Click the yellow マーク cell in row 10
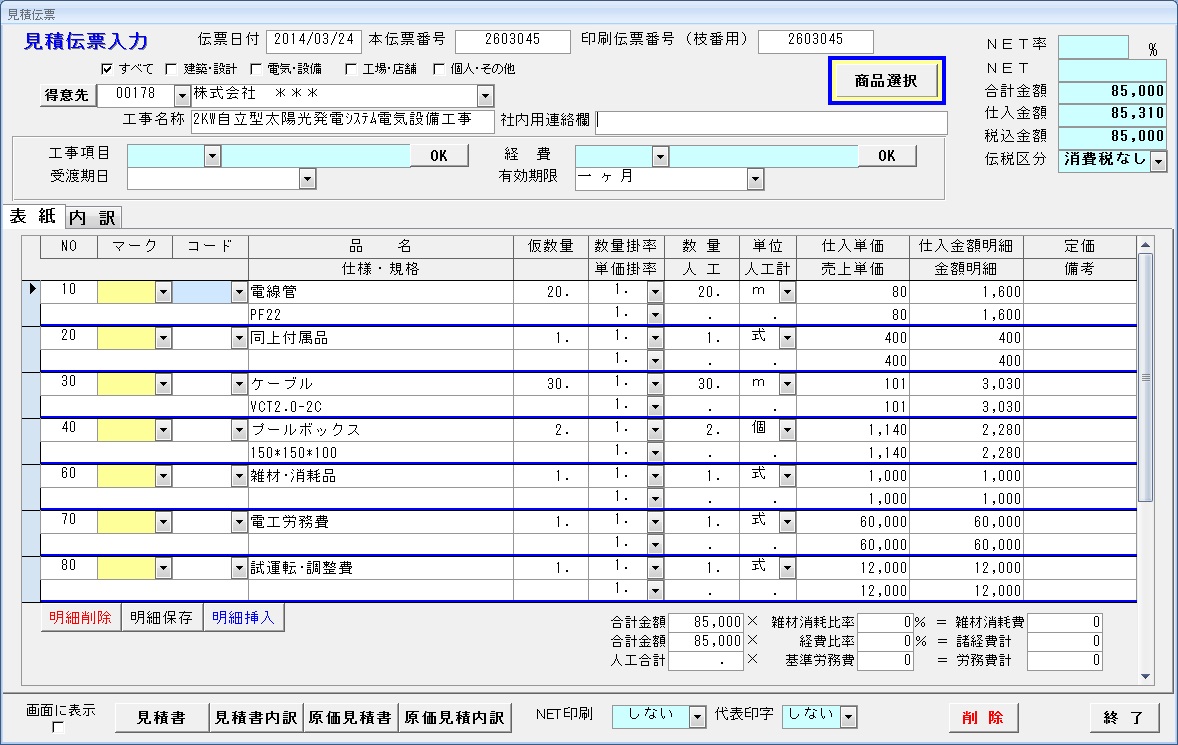The height and width of the screenshot is (745, 1178). [126, 292]
